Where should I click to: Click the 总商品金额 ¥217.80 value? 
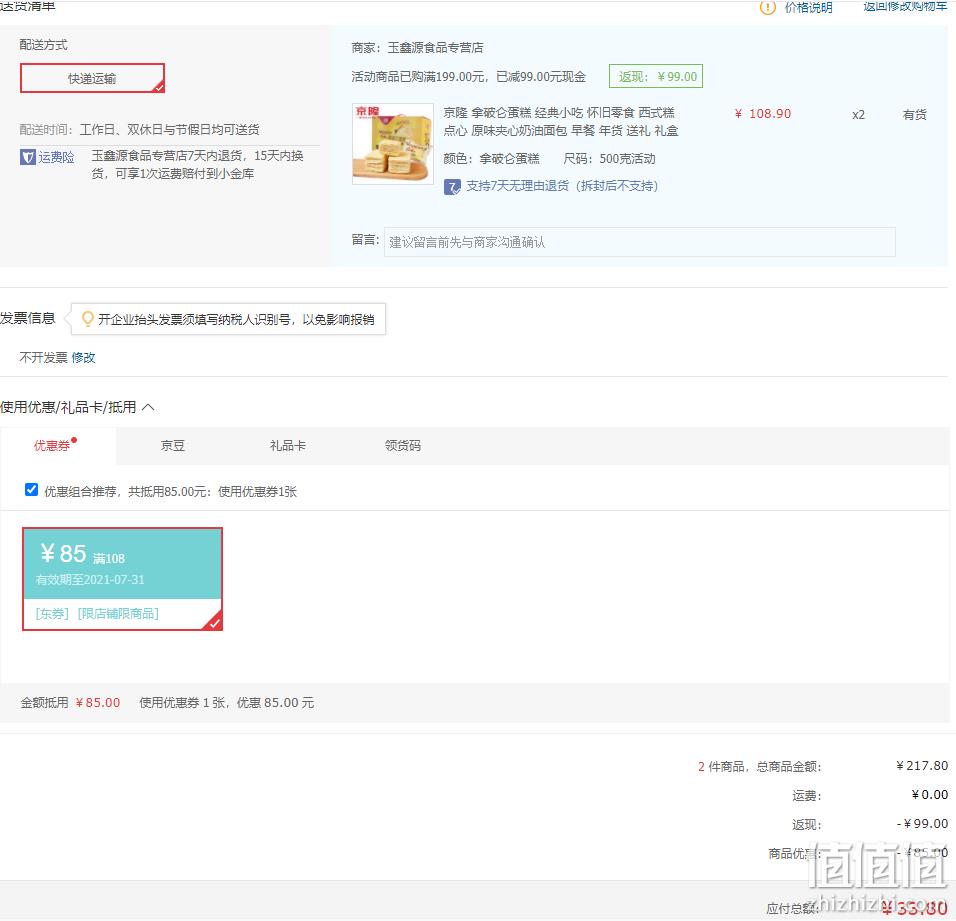[922, 766]
